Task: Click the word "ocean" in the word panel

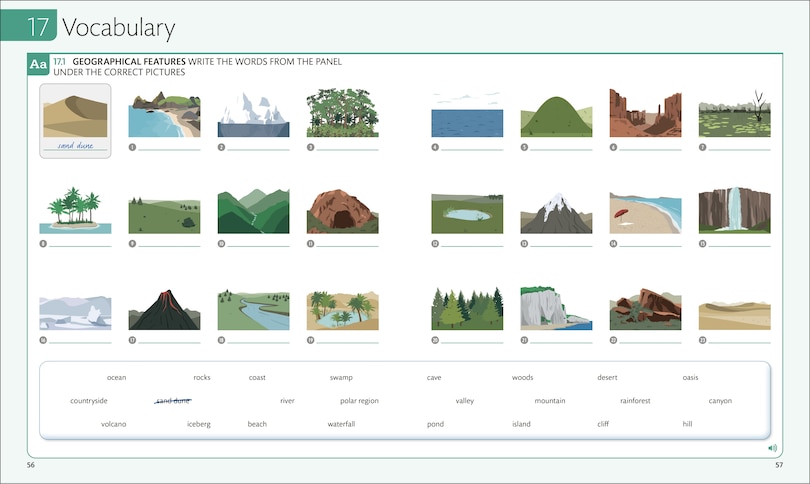Action: 117,377
